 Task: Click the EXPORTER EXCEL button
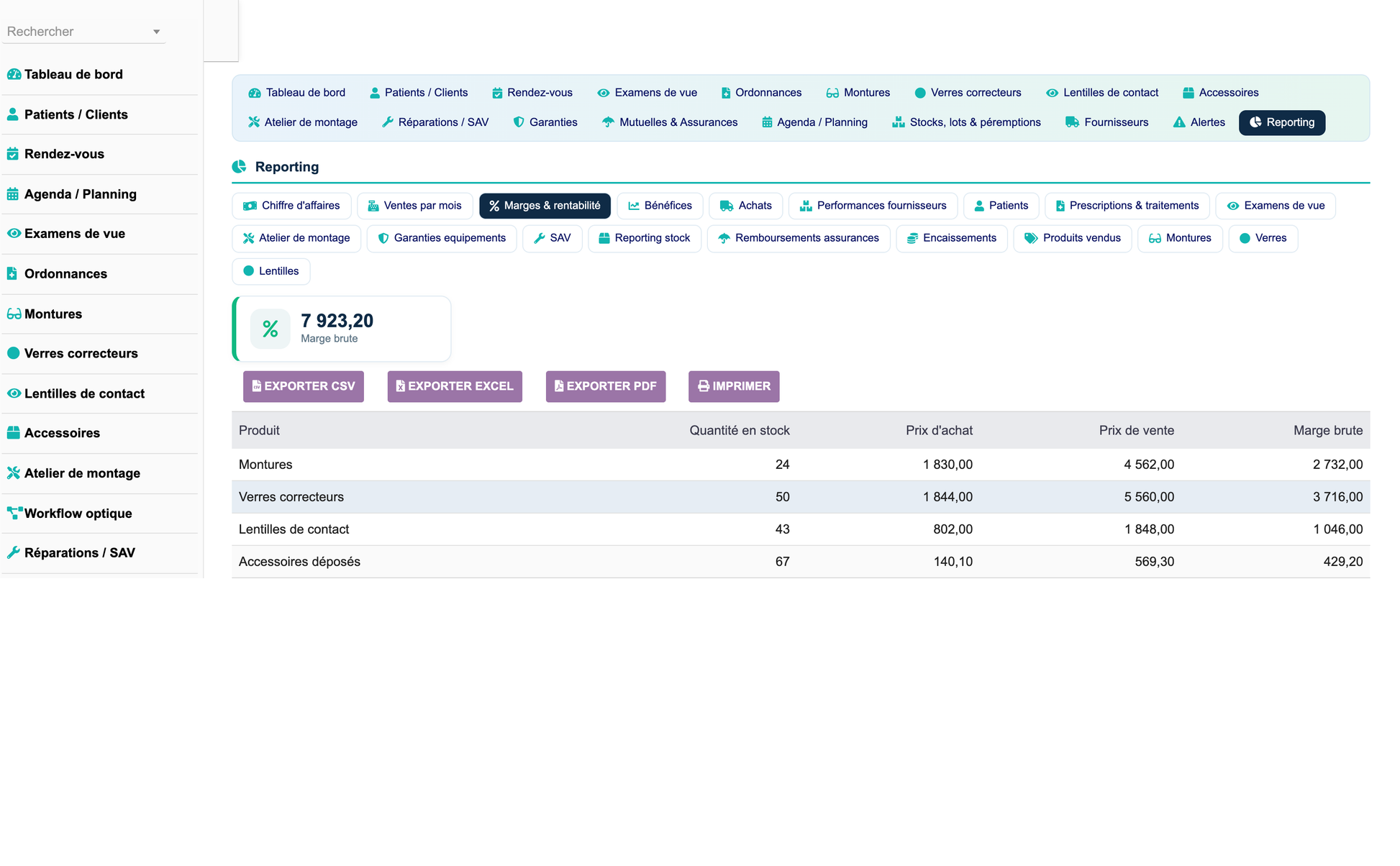pos(455,386)
